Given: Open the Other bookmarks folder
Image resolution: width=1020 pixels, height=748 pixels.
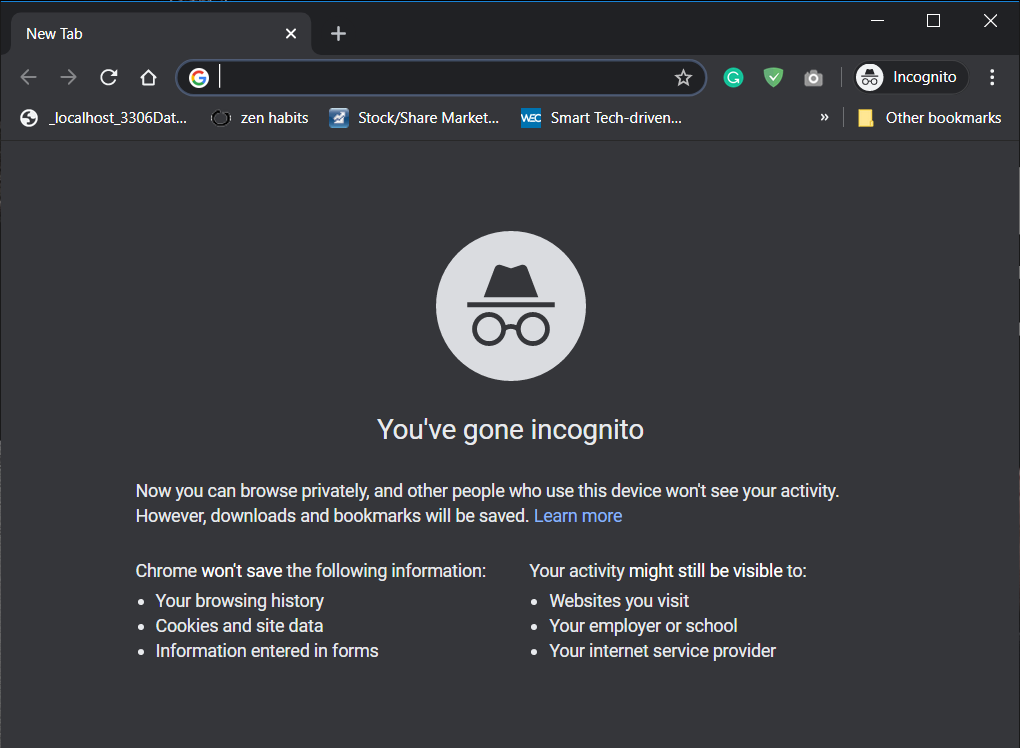Looking at the screenshot, I should [930, 118].
